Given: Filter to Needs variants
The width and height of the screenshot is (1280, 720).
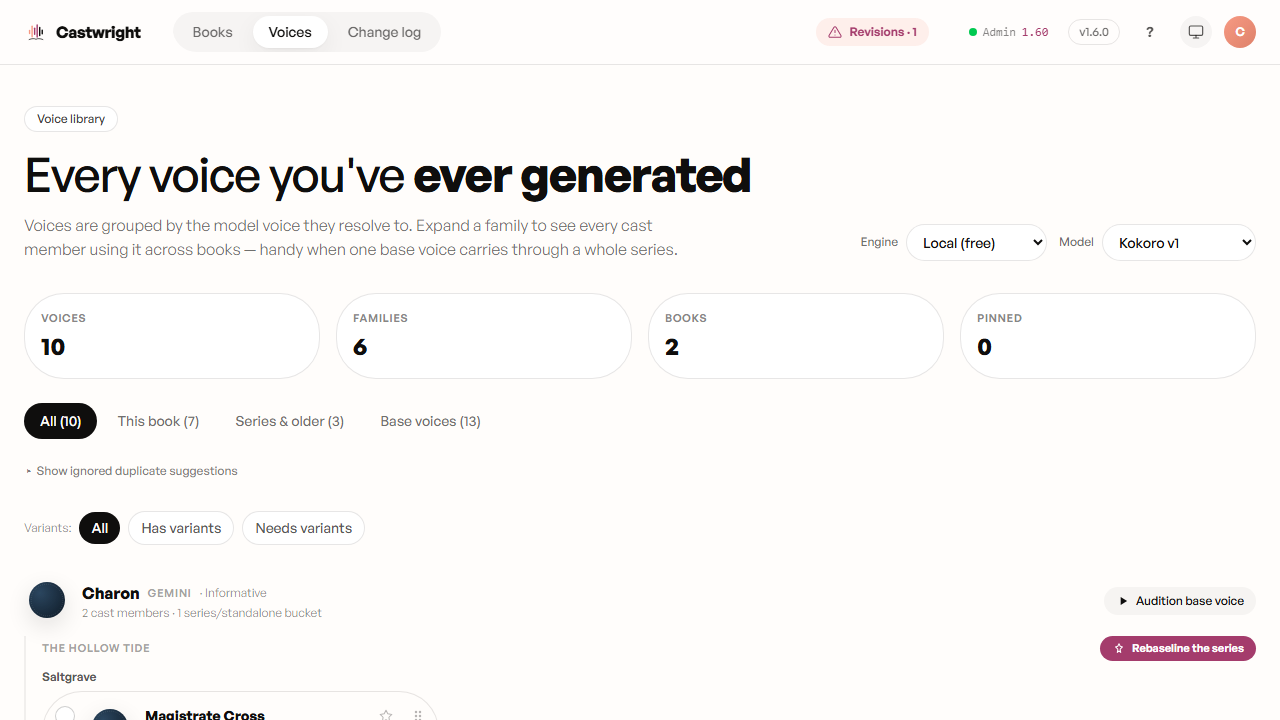Looking at the screenshot, I should point(304,528).
